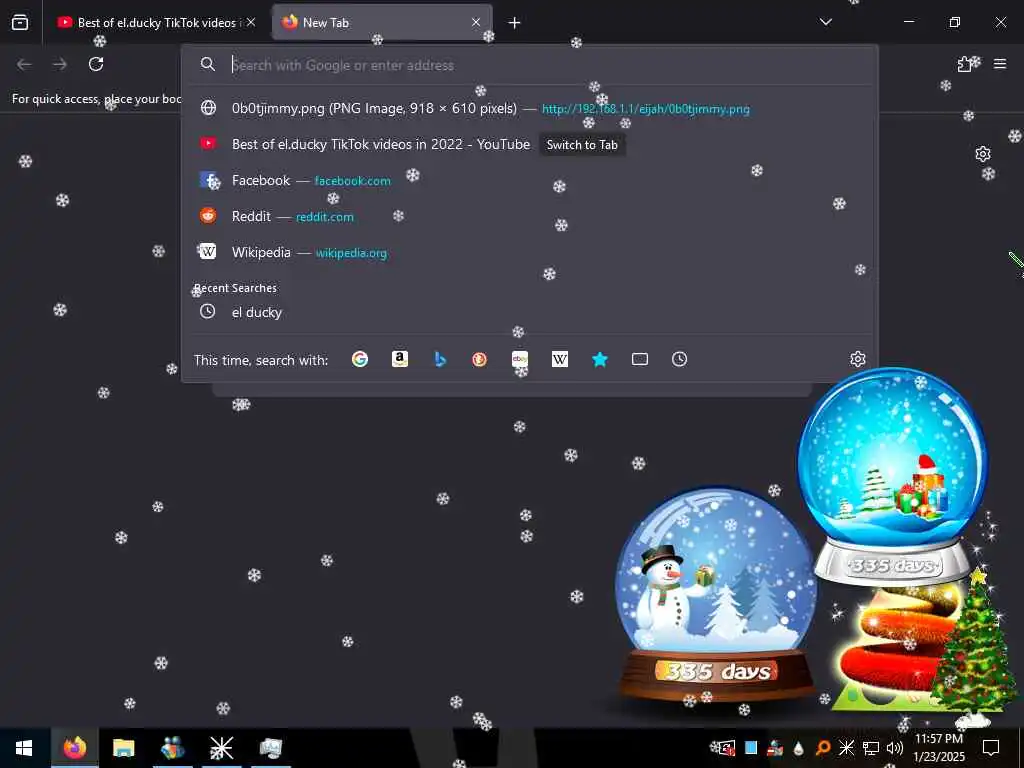Image resolution: width=1024 pixels, height=768 pixels.
Task: Click the Back navigation arrow
Action: pyautogui.click(x=24, y=64)
